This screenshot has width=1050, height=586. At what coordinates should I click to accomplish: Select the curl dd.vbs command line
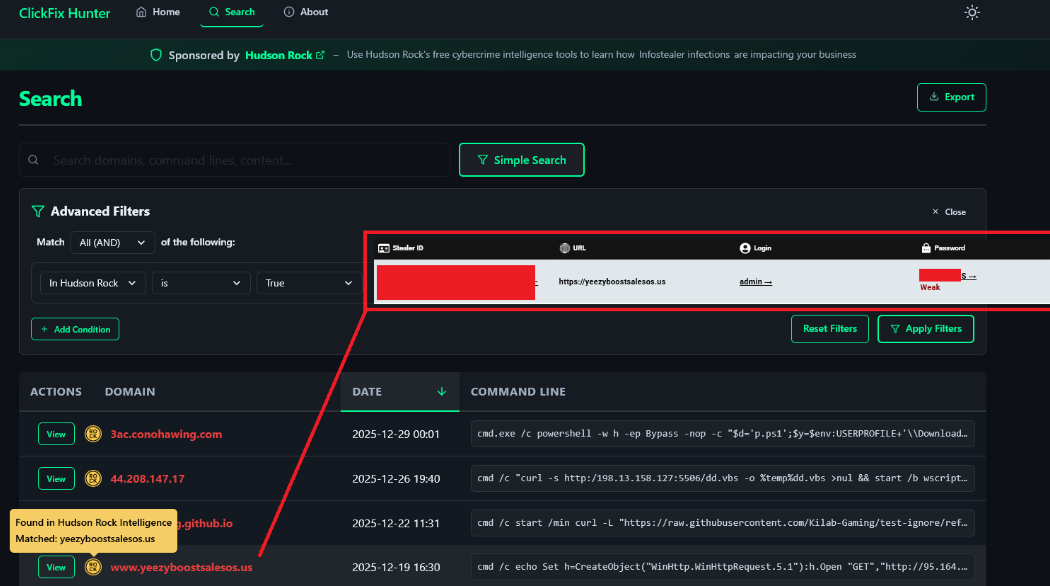pyautogui.click(x=723, y=478)
